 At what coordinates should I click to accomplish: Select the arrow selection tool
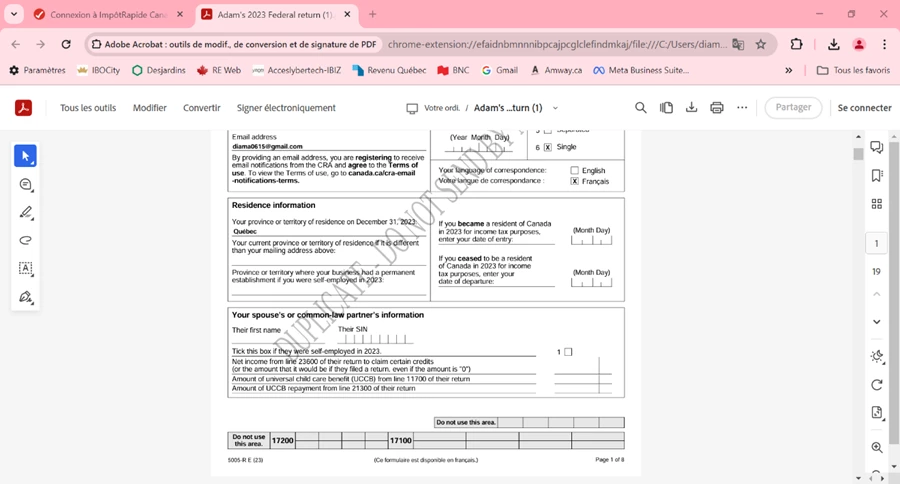pyautogui.click(x=25, y=156)
